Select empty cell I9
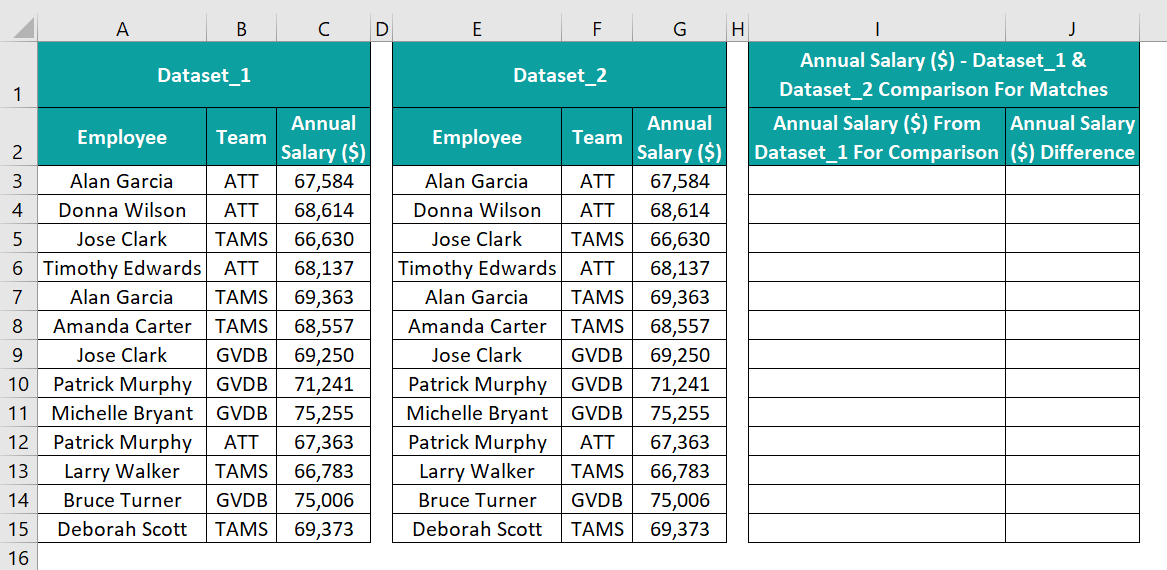 pos(877,355)
